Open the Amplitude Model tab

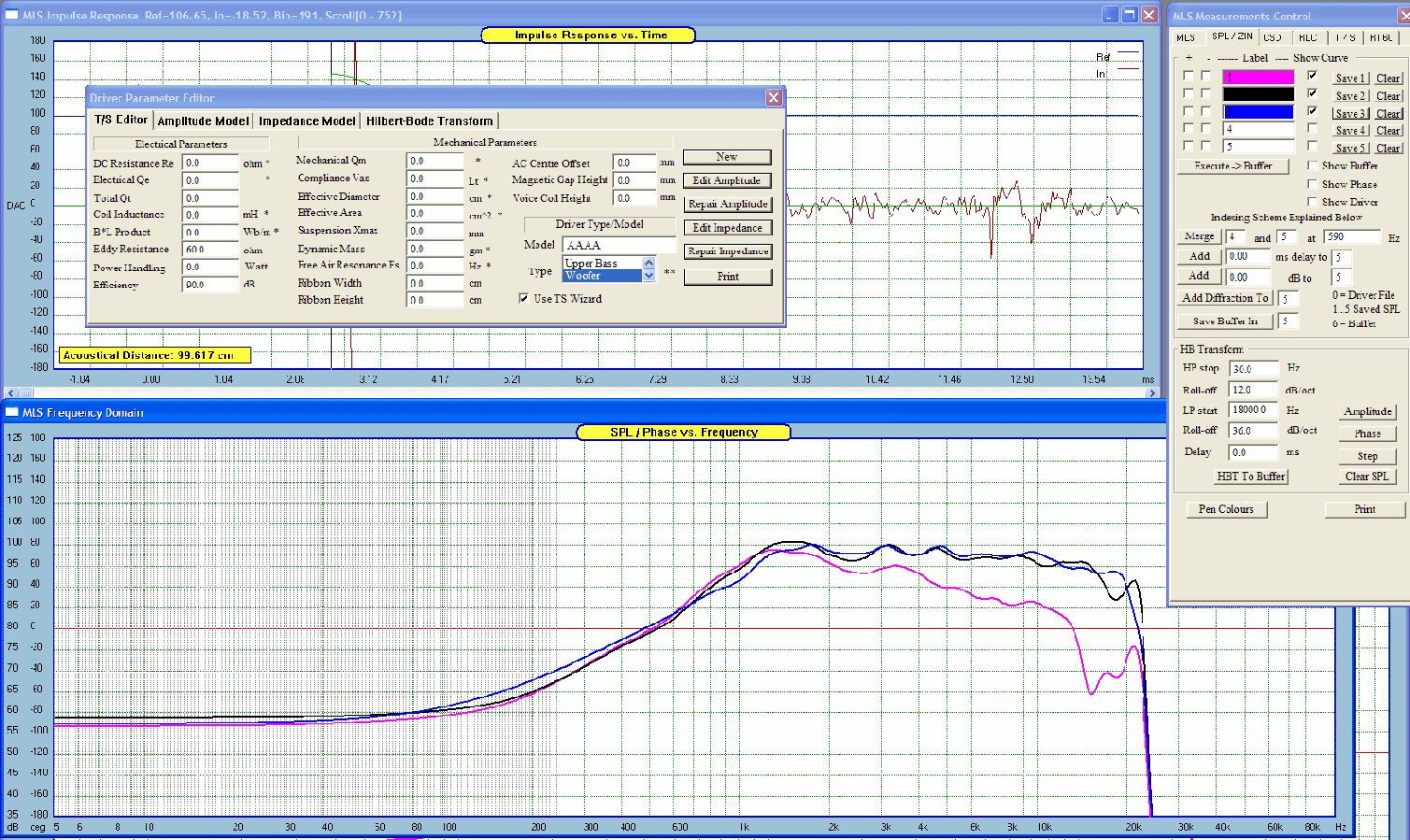pos(203,121)
